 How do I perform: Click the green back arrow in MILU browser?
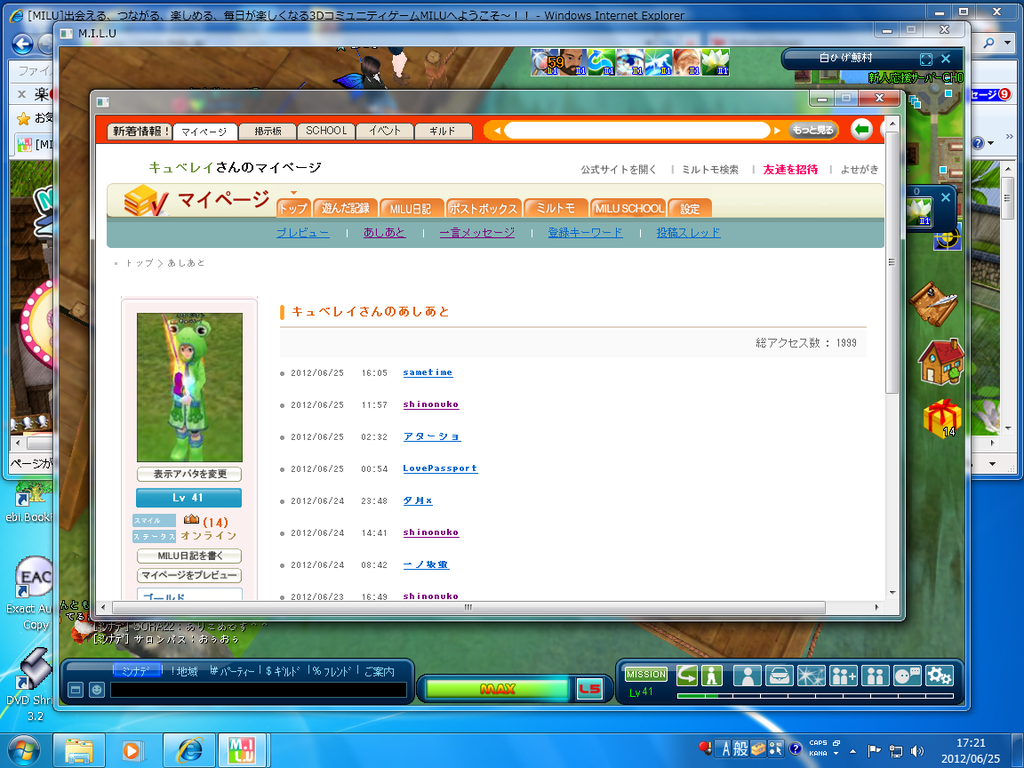[861, 130]
